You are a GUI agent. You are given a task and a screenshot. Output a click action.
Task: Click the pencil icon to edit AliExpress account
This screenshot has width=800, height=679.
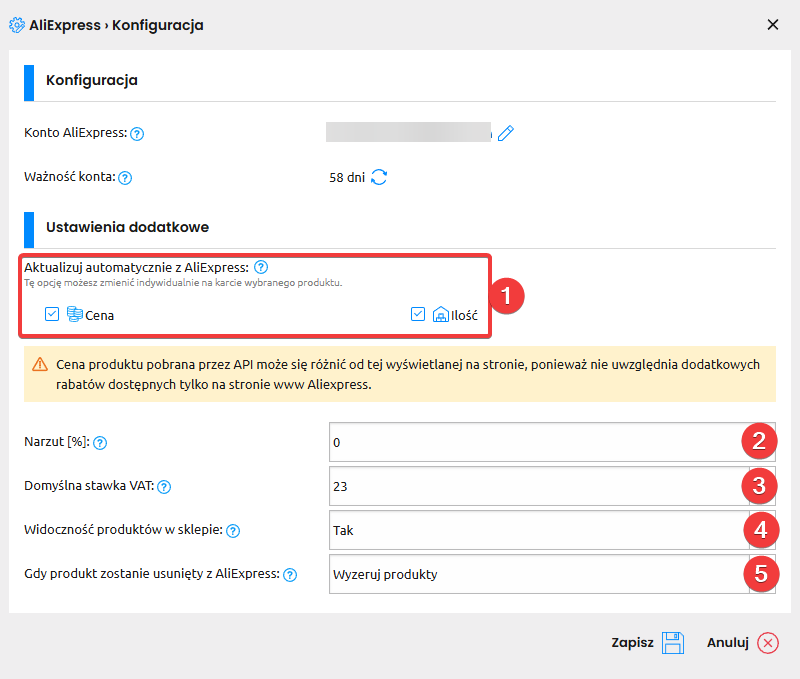point(505,133)
